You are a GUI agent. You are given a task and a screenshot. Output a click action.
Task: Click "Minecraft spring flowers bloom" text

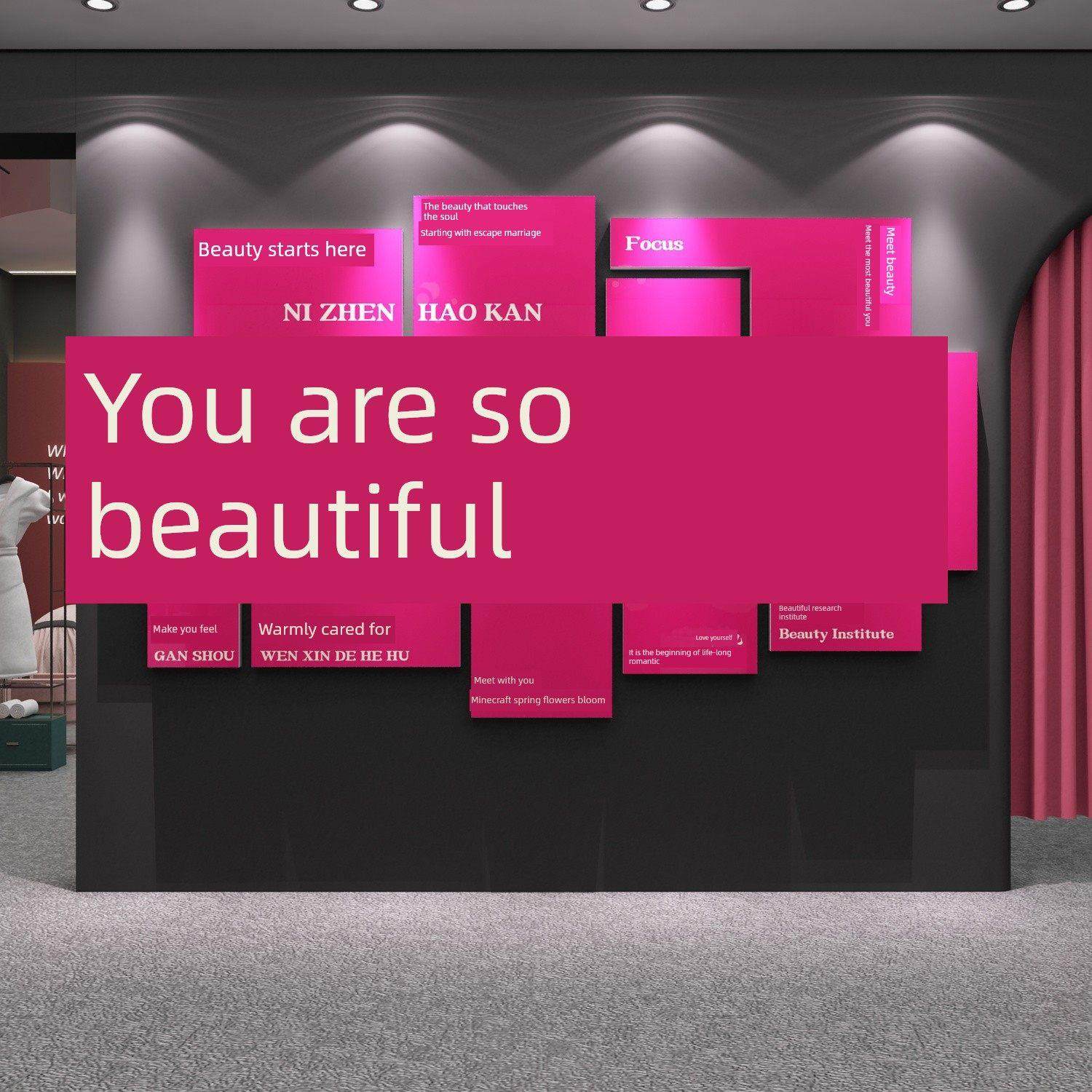(x=538, y=700)
